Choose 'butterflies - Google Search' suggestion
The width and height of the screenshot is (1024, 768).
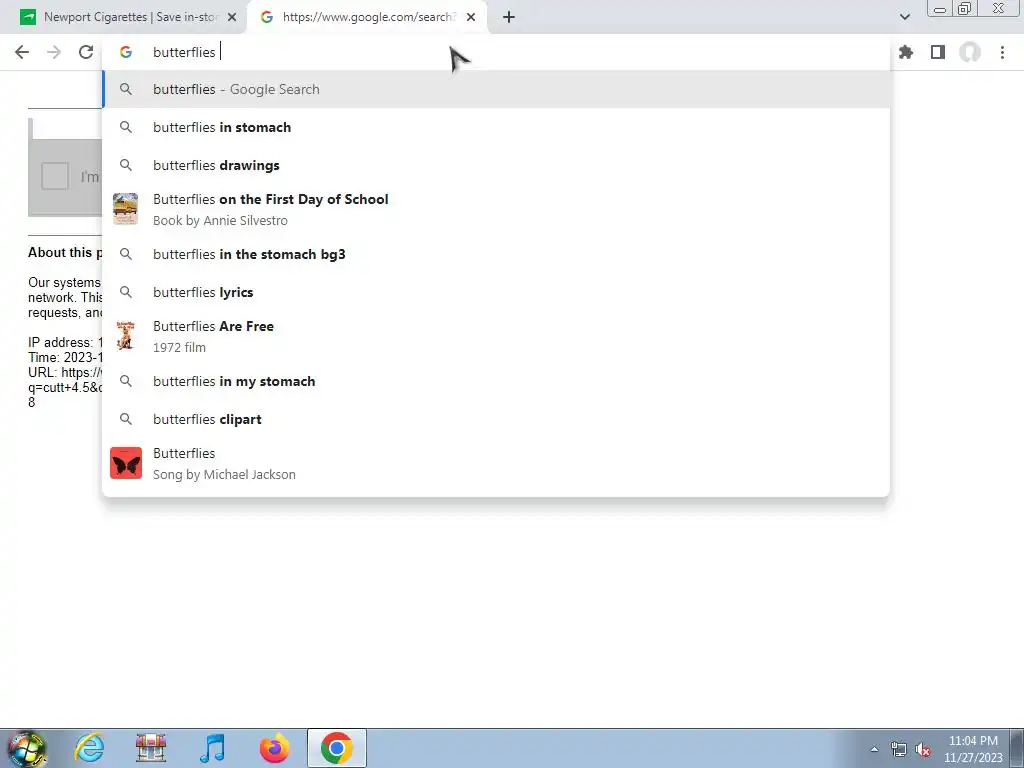point(496,89)
